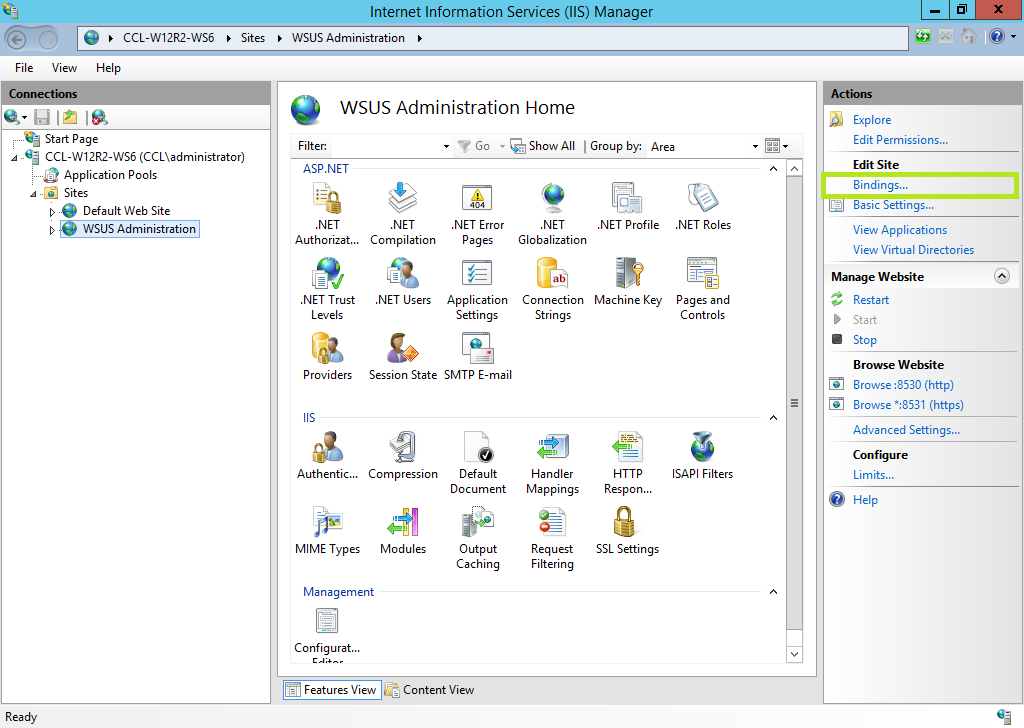This screenshot has height=728, width=1024.
Task: Open the Modules feature
Action: click(403, 531)
